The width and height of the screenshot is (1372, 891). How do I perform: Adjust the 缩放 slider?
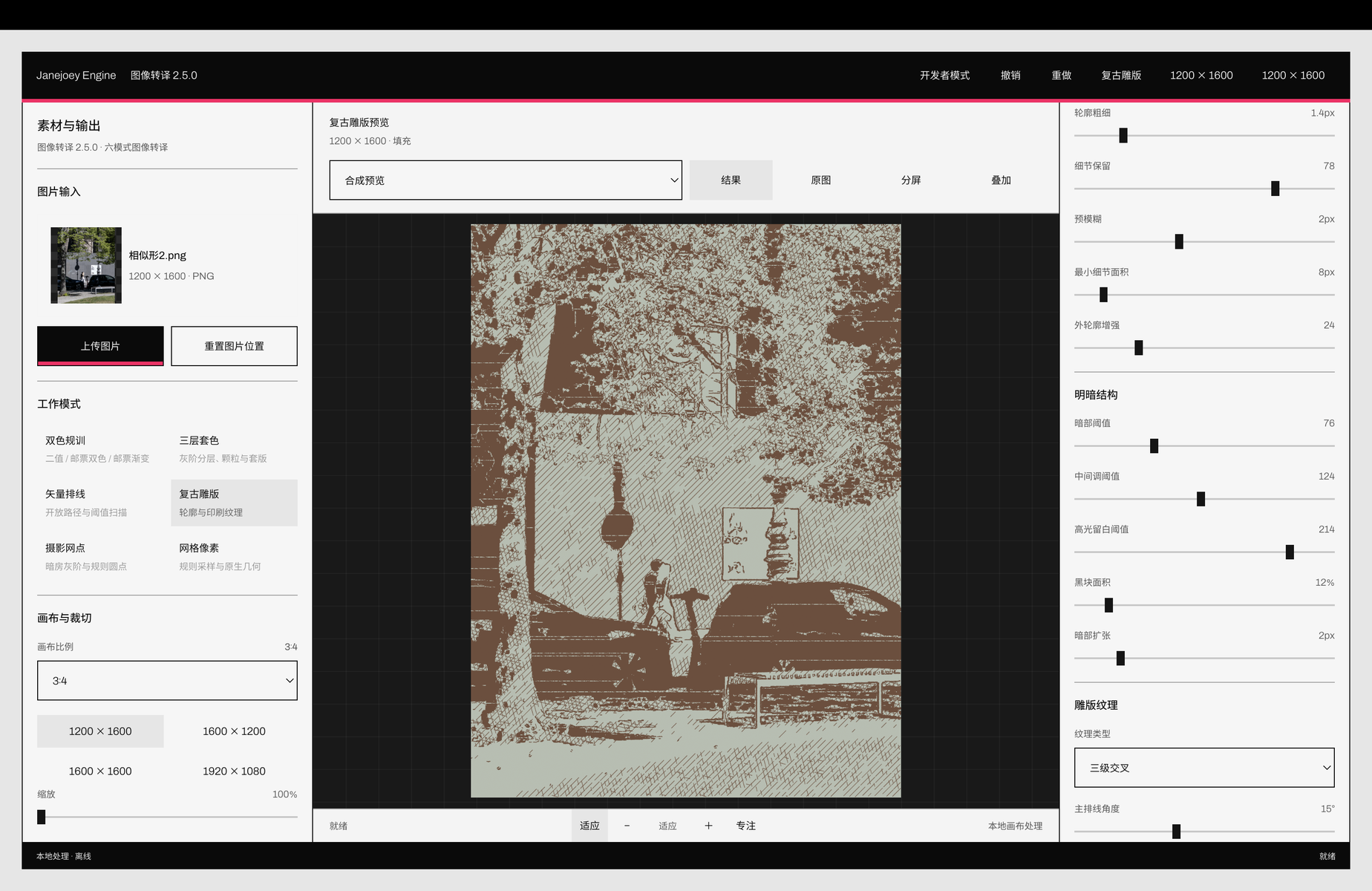pos(167,817)
